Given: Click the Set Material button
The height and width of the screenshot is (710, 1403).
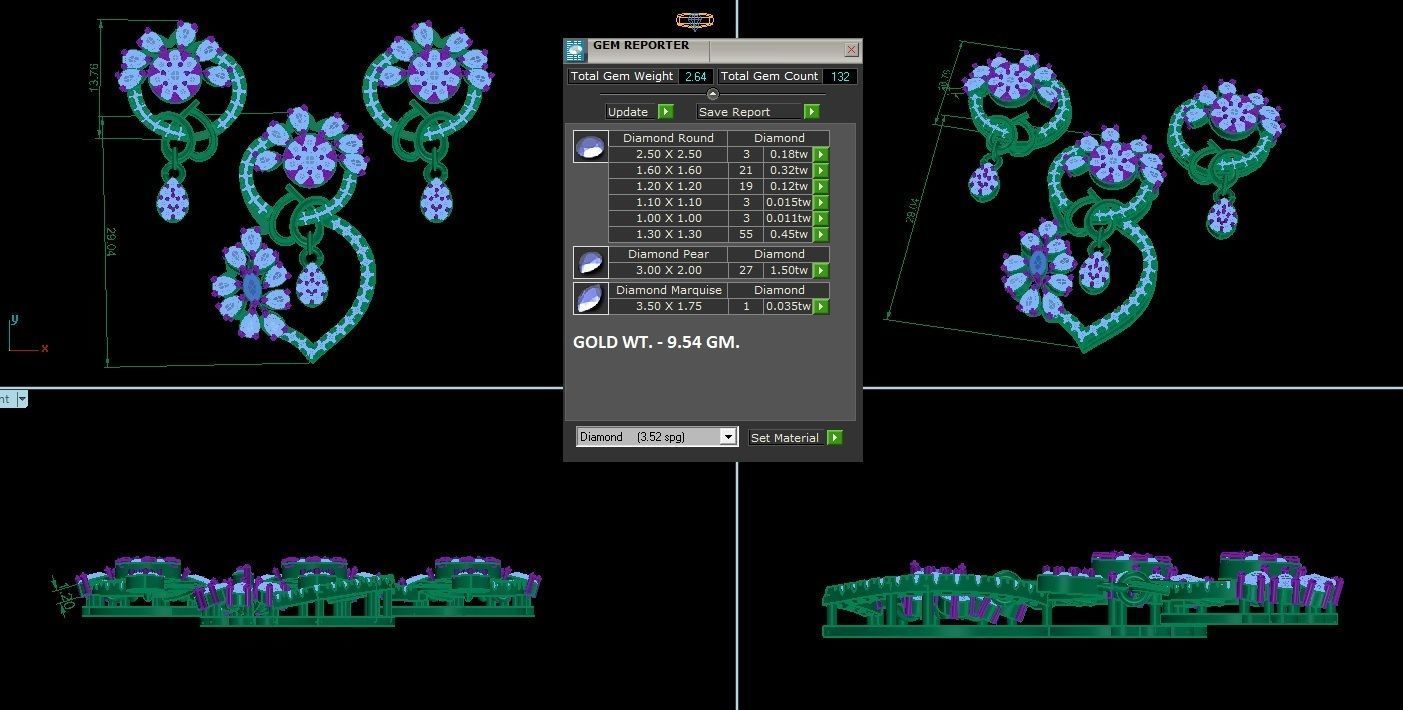Looking at the screenshot, I should click(785, 438).
